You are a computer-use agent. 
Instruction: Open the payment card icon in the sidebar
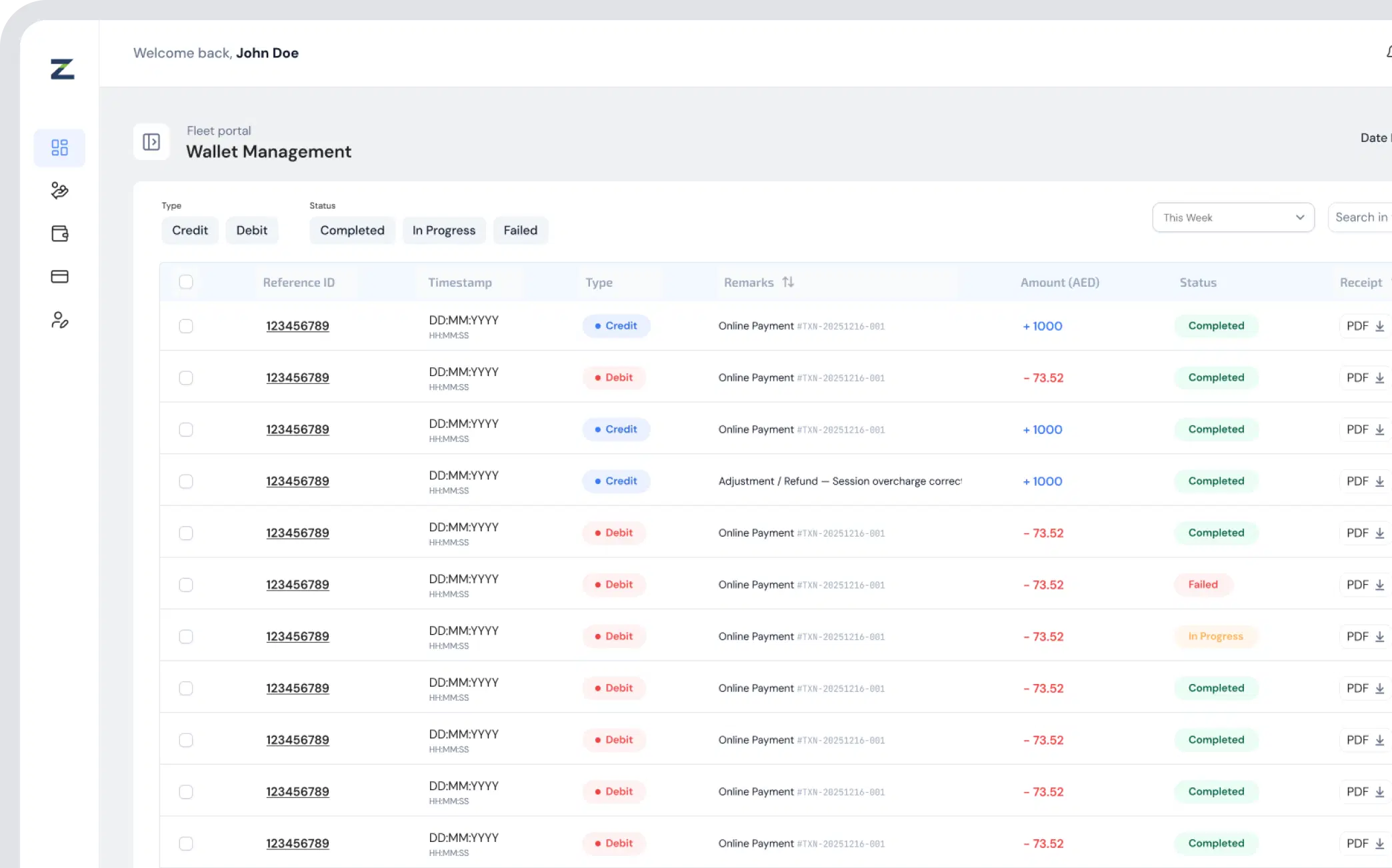[60, 277]
